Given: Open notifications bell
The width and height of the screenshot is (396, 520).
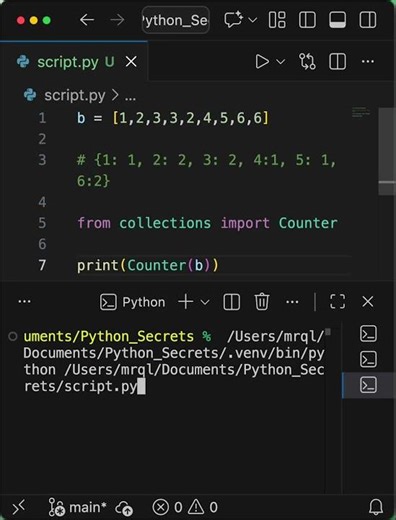Looking at the screenshot, I should click(376, 507).
